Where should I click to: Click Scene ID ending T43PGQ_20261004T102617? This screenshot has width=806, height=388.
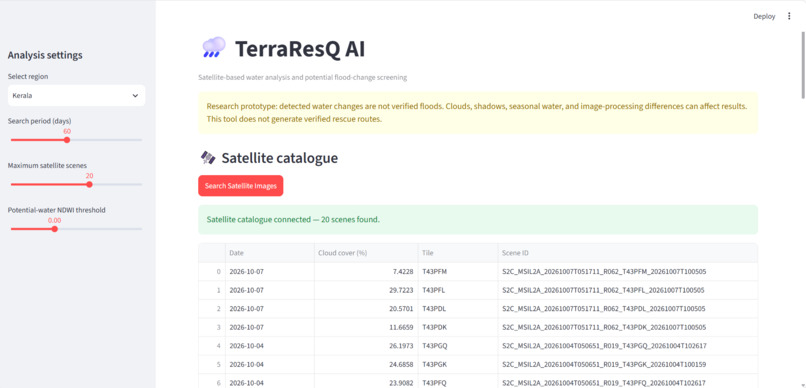(628, 346)
